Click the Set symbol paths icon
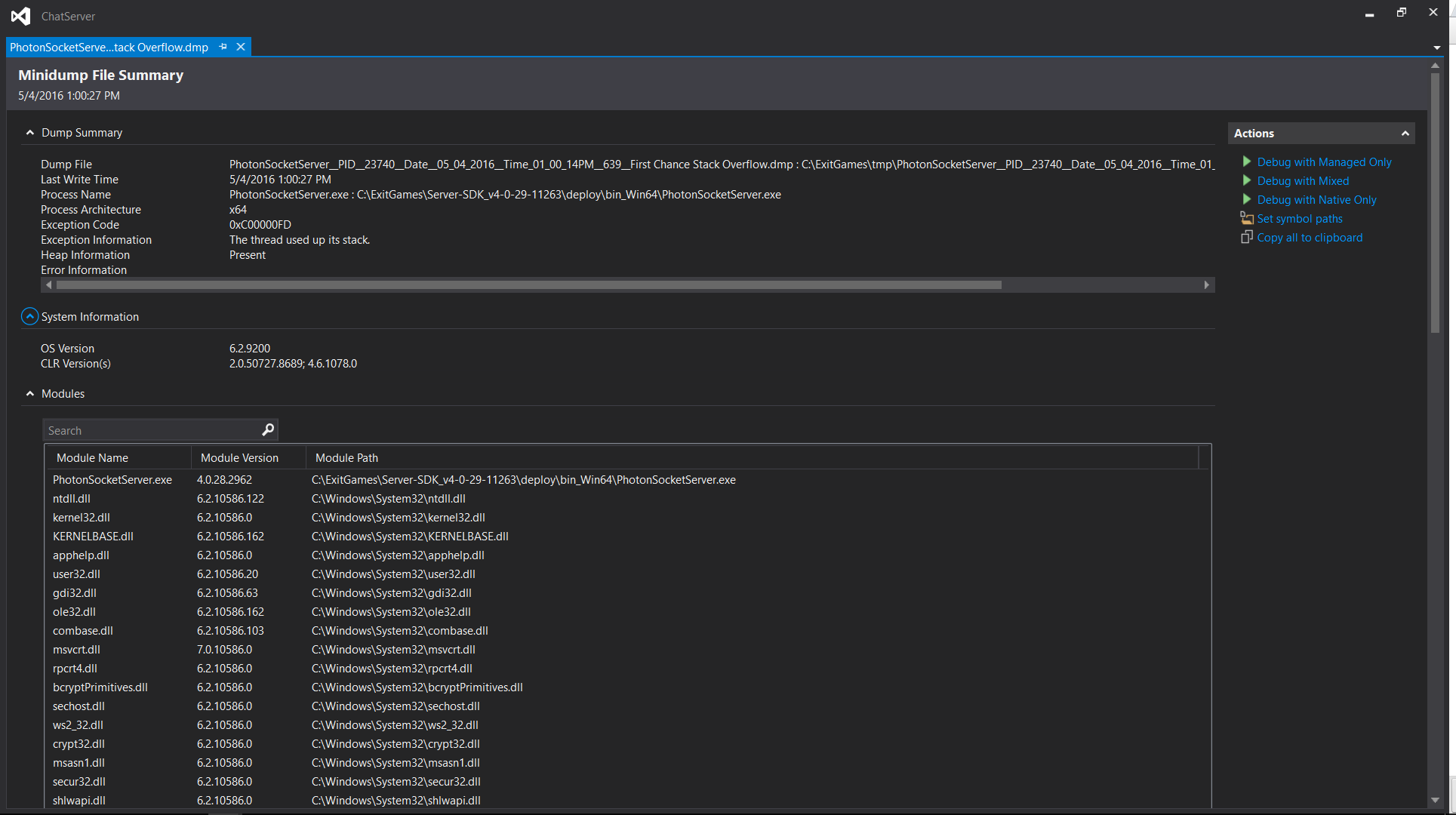 (1246, 218)
